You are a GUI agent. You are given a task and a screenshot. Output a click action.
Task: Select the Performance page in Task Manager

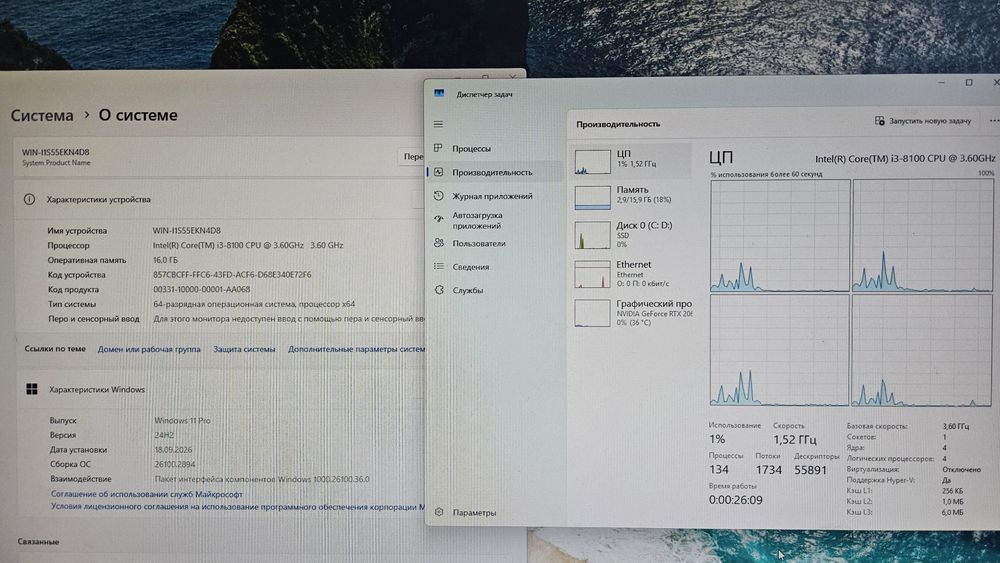click(x=494, y=172)
